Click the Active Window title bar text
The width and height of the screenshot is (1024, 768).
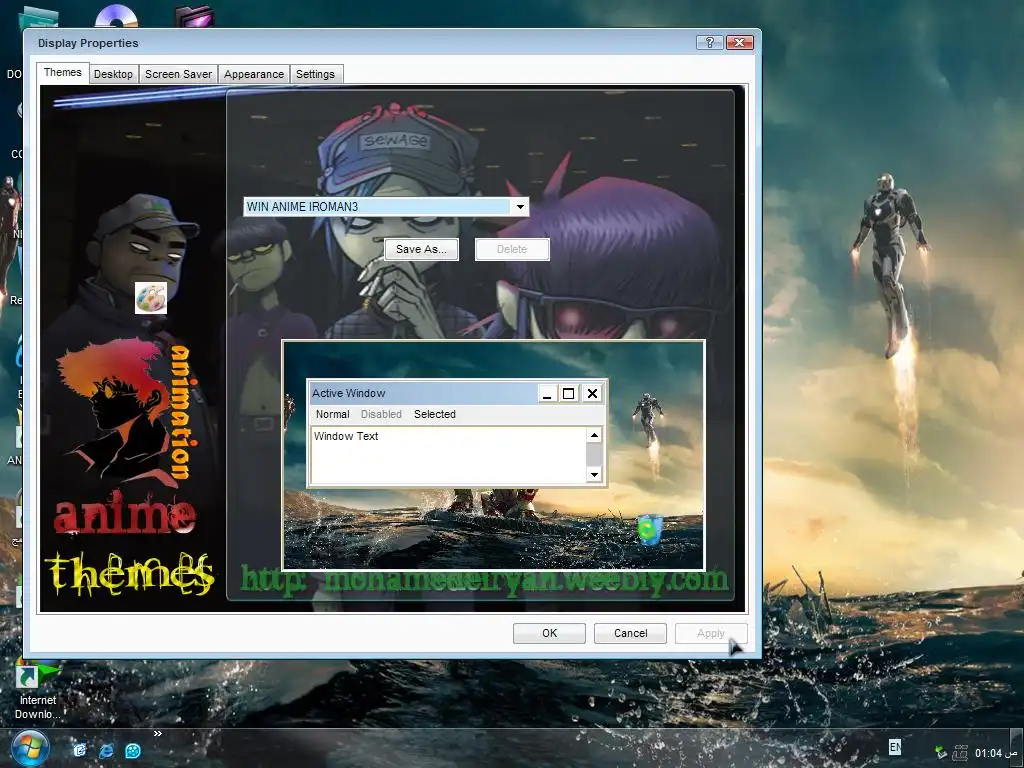click(349, 393)
